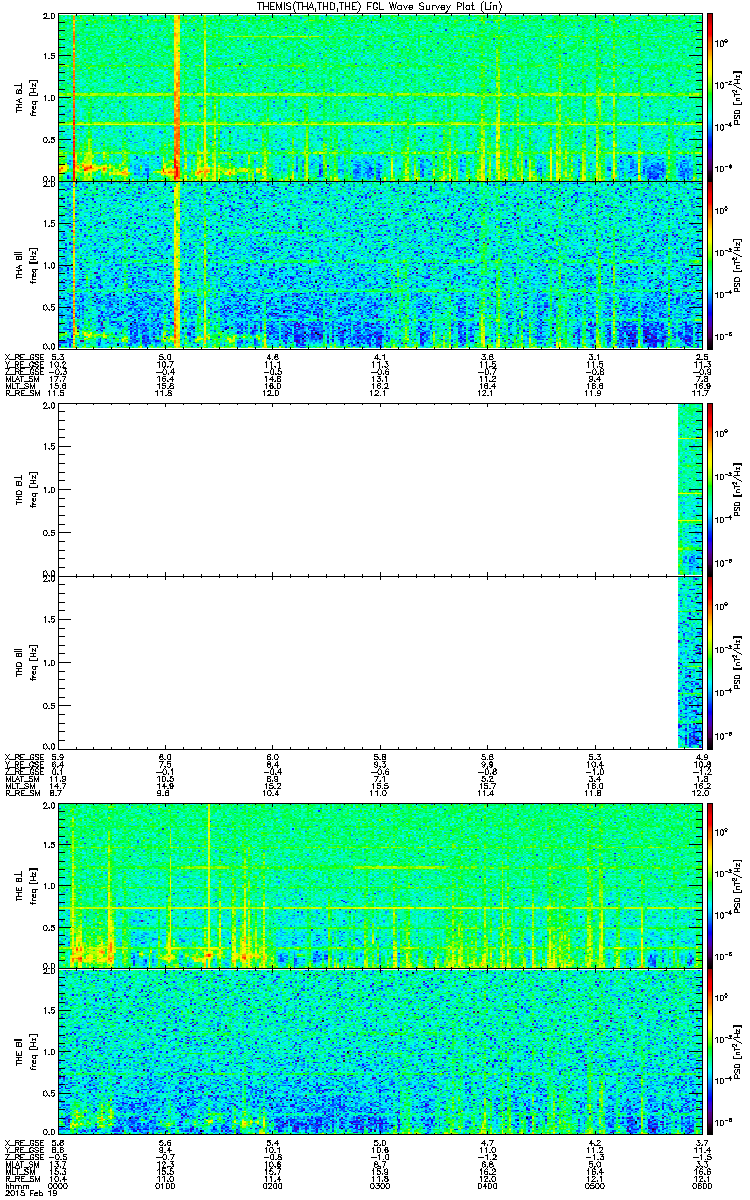Click the red vertical burst in THA BL
750x1200 pixels.
tap(176, 97)
